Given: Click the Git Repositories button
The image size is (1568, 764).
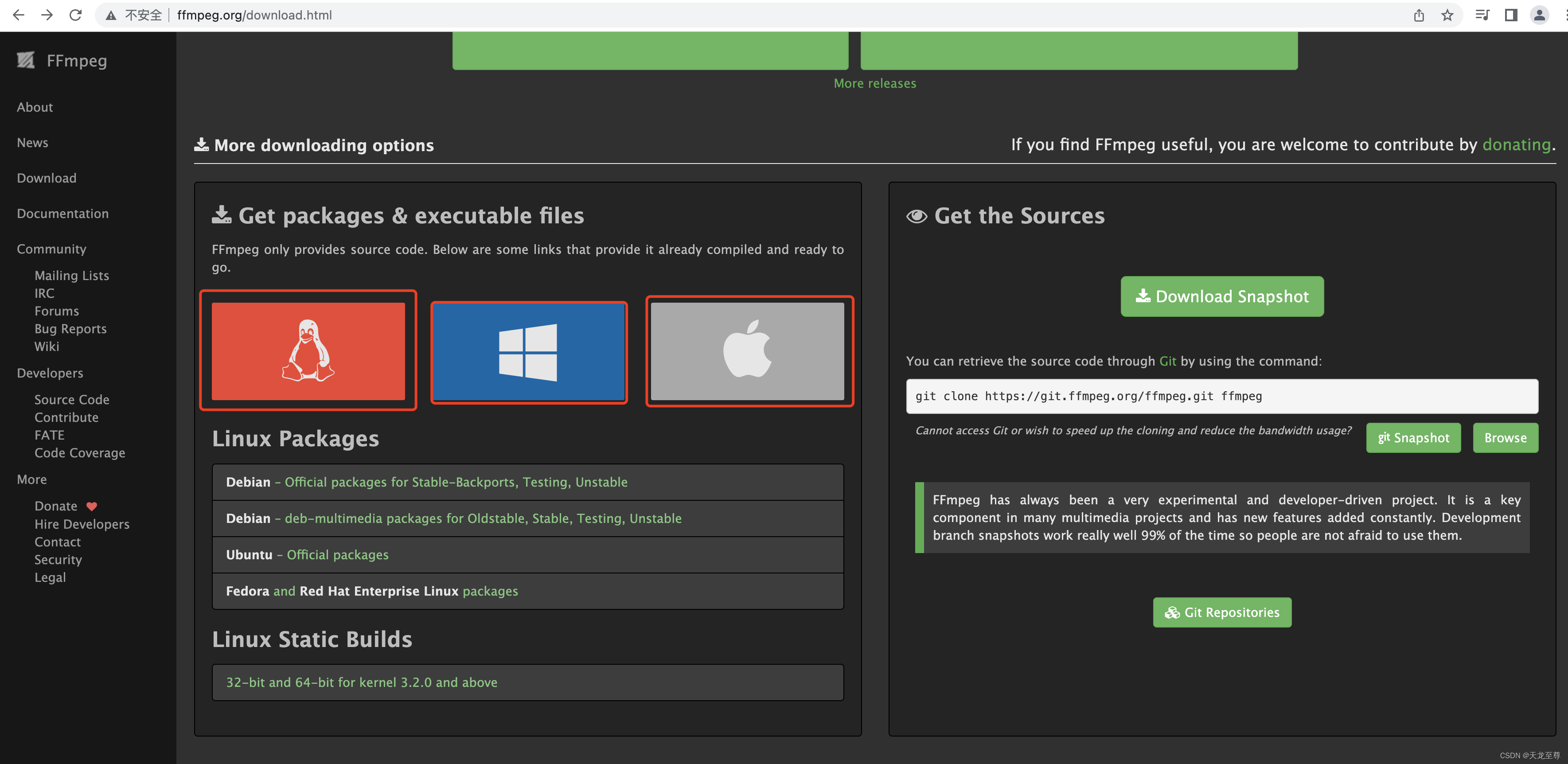Looking at the screenshot, I should [1222, 612].
